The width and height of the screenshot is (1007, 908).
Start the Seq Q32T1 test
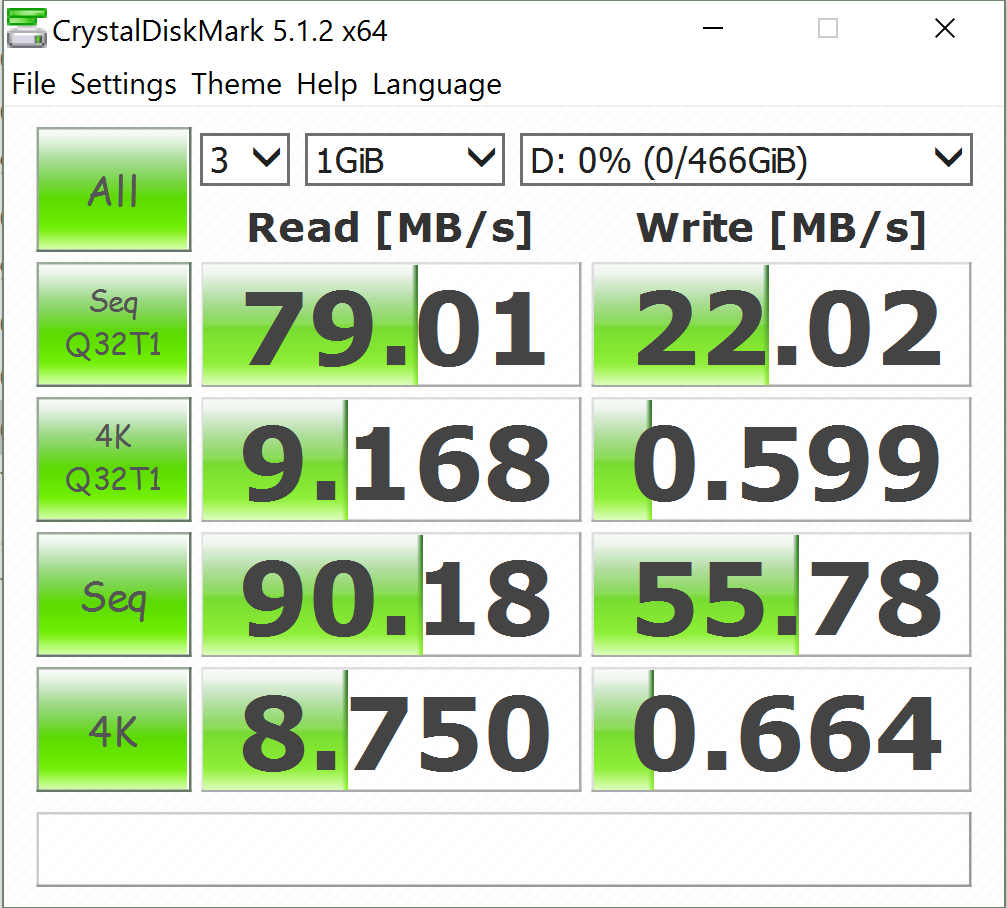pyautogui.click(x=114, y=324)
